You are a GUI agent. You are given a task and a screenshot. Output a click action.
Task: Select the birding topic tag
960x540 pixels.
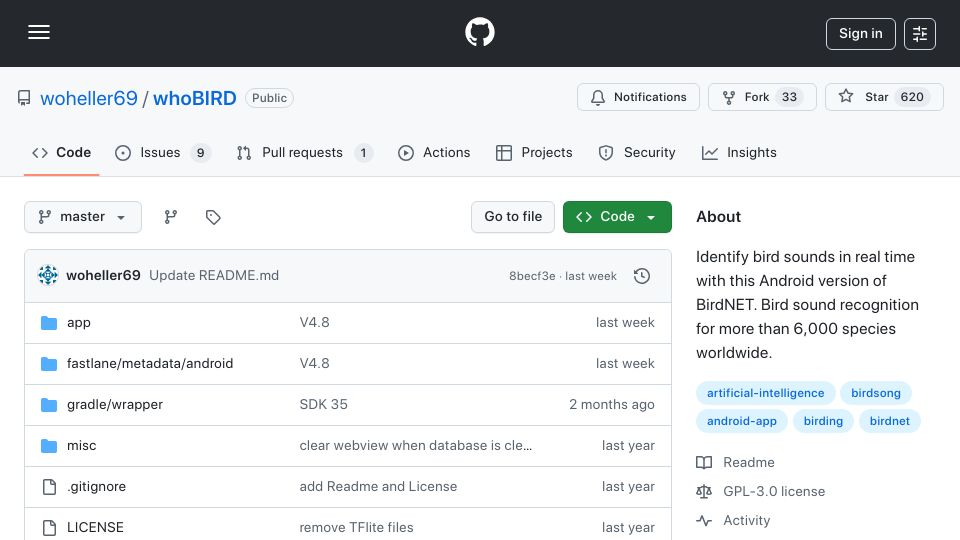point(823,421)
